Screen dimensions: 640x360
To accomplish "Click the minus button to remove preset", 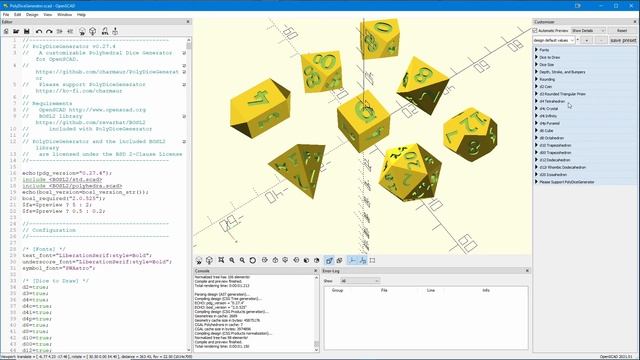I will click(x=601, y=40).
